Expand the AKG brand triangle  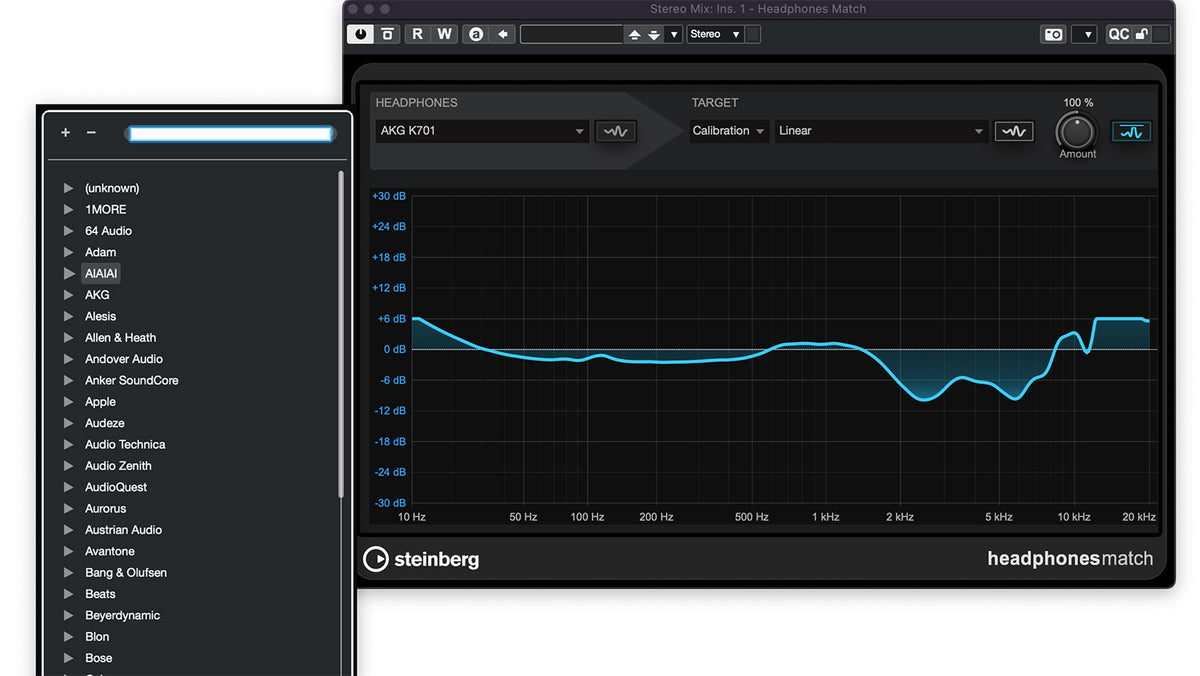click(x=69, y=295)
